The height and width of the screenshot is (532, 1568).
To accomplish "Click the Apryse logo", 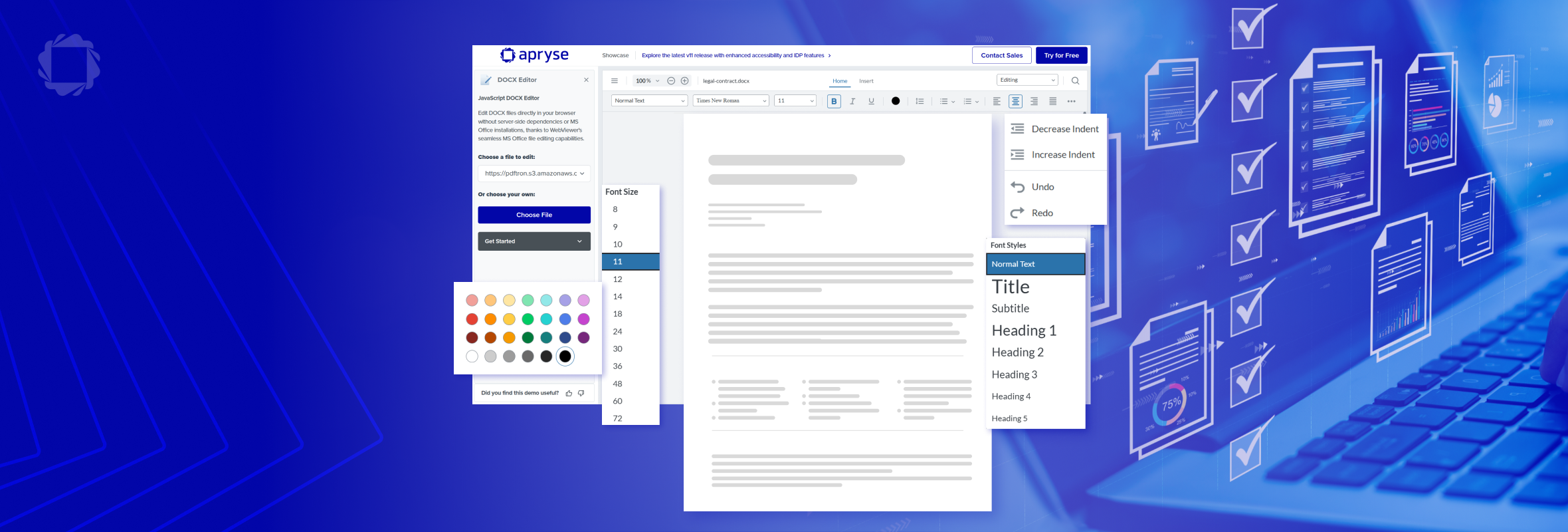I will [x=534, y=55].
